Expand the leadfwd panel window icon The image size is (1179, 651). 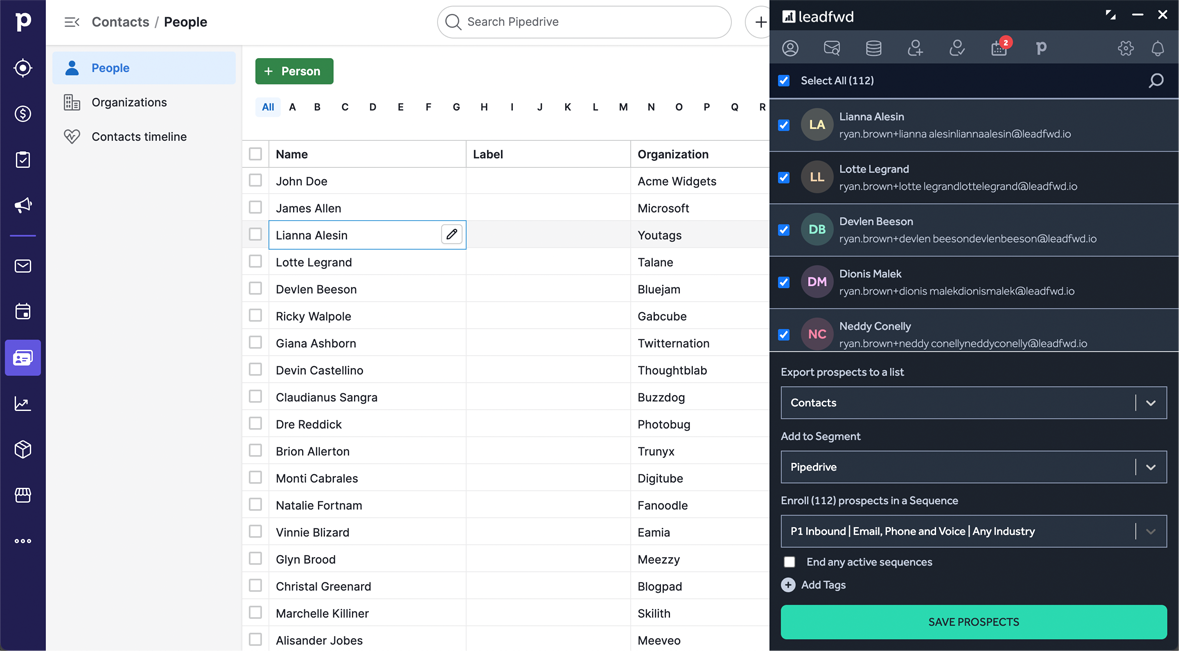click(1111, 15)
